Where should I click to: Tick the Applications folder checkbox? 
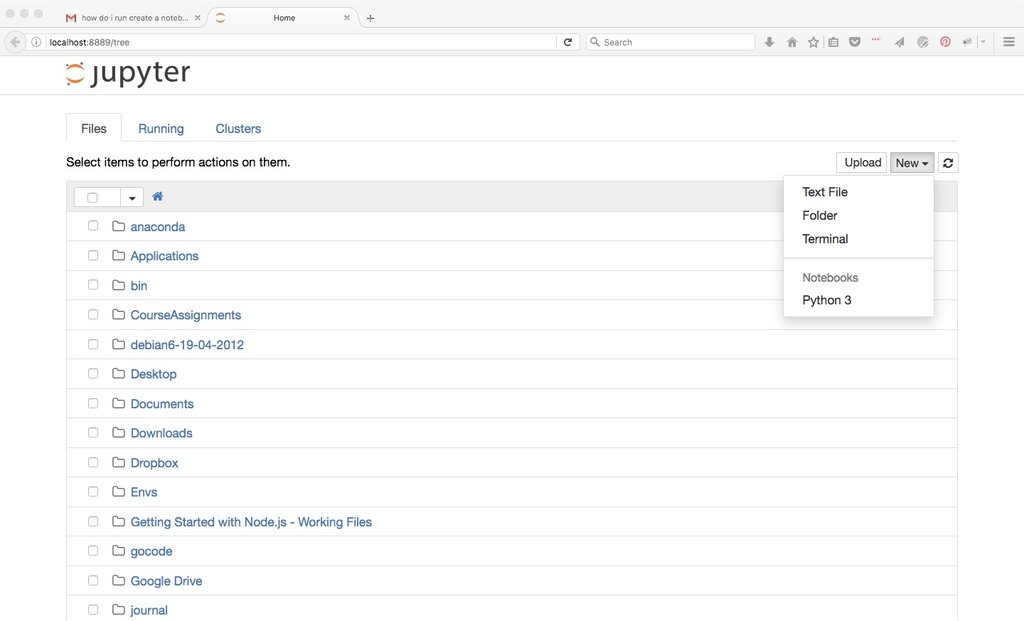tap(93, 255)
